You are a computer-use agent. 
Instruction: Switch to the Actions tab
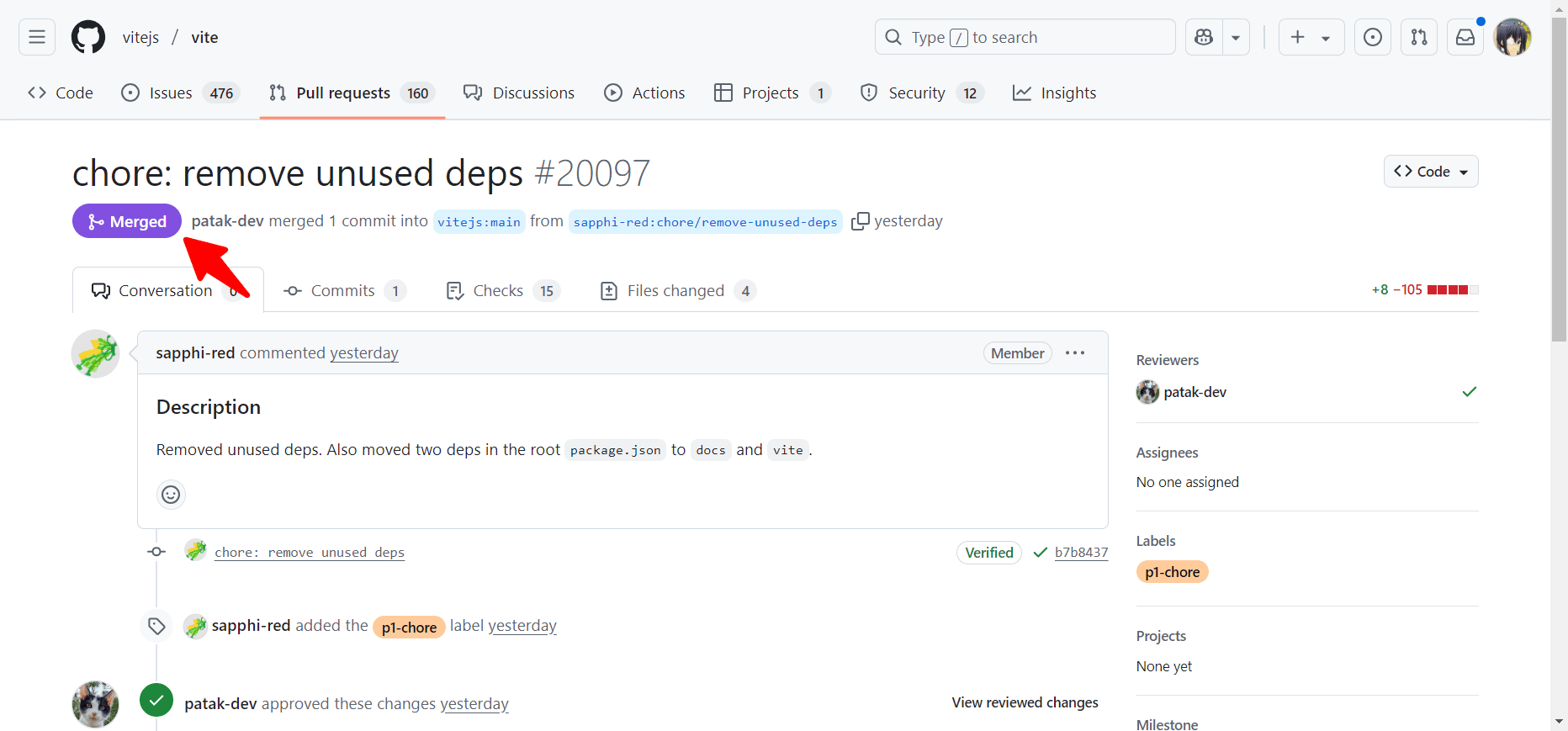(x=645, y=93)
